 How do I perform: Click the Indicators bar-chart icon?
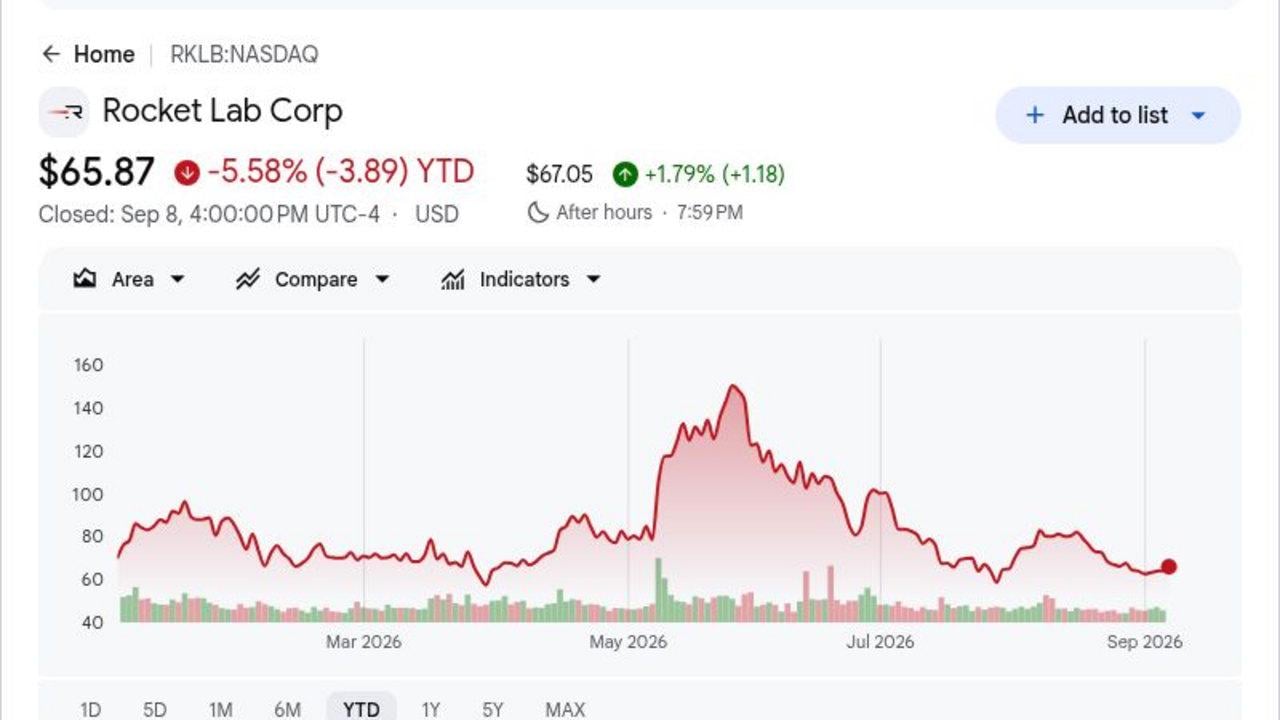click(453, 279)
